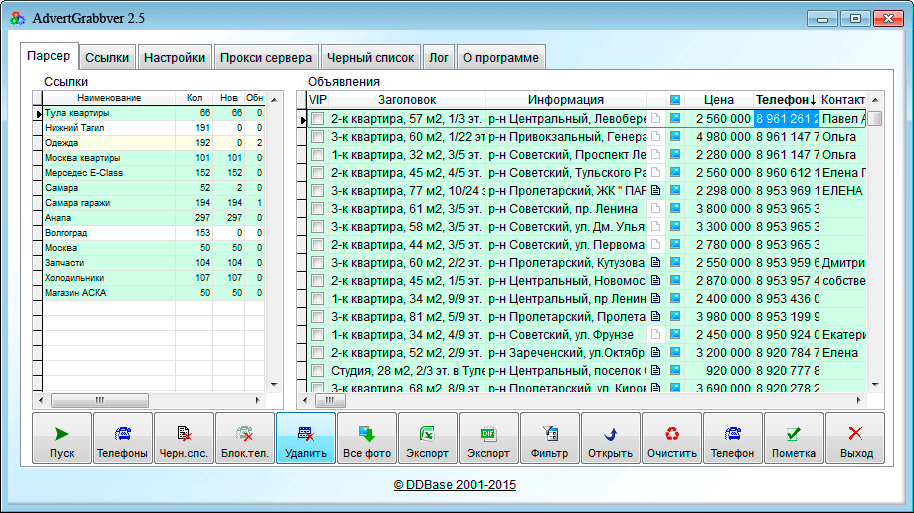Export to DIF with the Экспорт button
Image resolution: width=914 pixels, height=513 pixels.
[x=488, y=438]
